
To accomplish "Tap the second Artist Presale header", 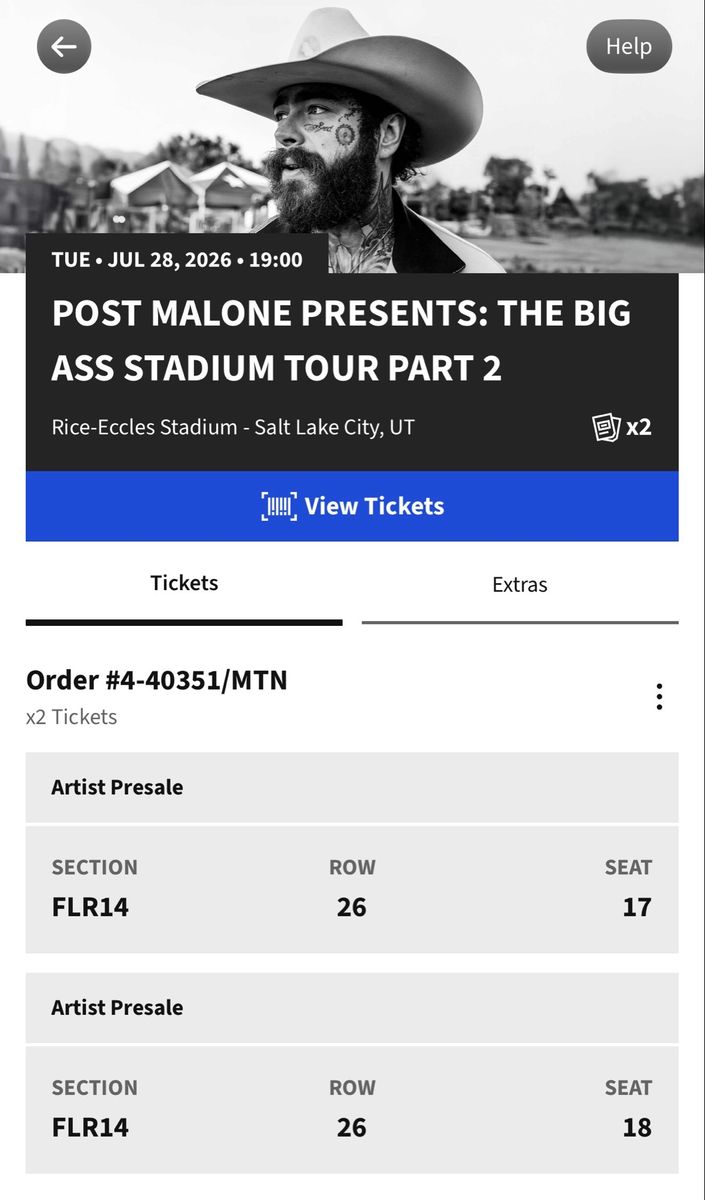I will (x=352, y=1007).
